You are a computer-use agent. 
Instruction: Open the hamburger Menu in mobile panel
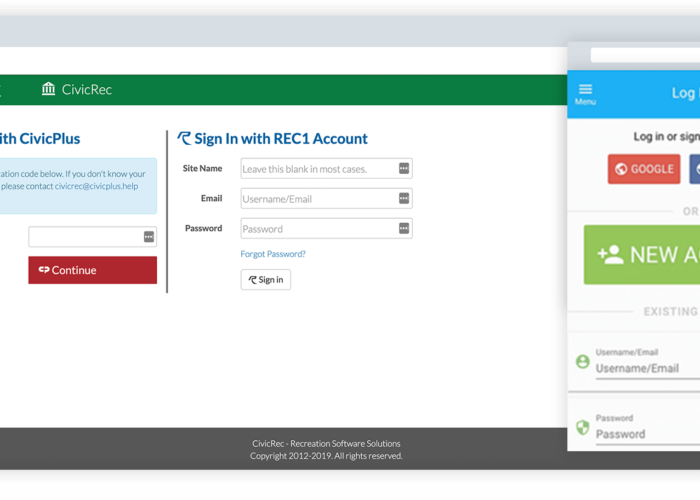pos(585,94)
